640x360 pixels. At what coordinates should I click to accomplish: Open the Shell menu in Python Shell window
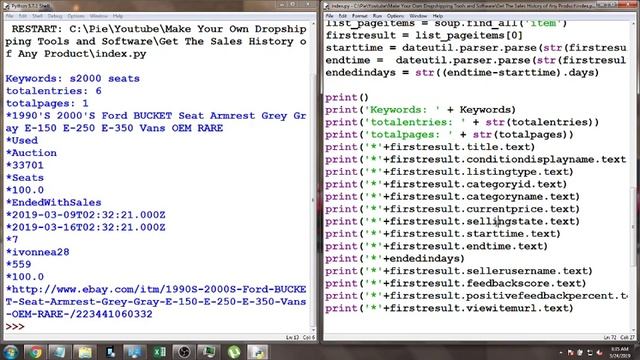point(38,16)
